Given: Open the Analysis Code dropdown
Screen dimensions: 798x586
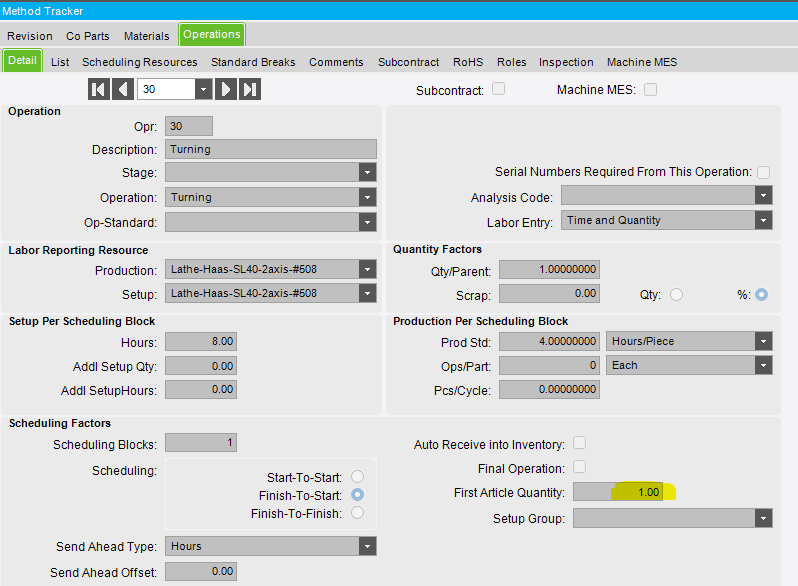Looking at the screenshot, I should (763, 195).
